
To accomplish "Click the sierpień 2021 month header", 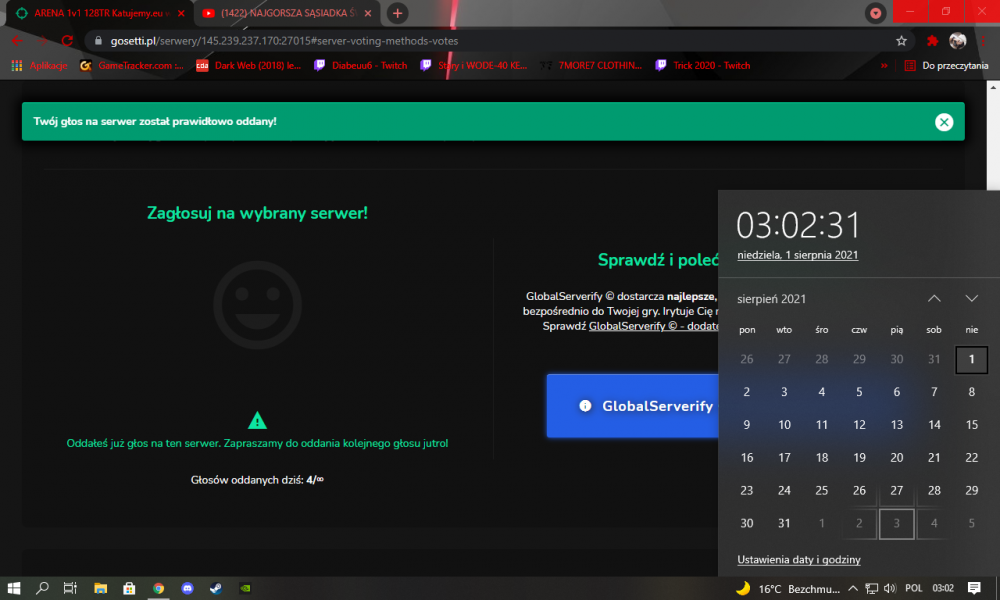I will click(771, 299).
